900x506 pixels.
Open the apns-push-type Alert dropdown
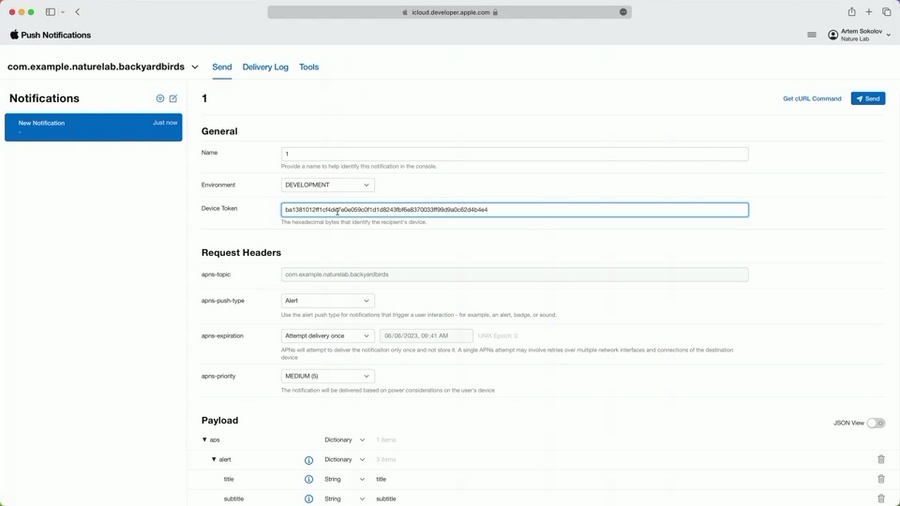point(328,301)
